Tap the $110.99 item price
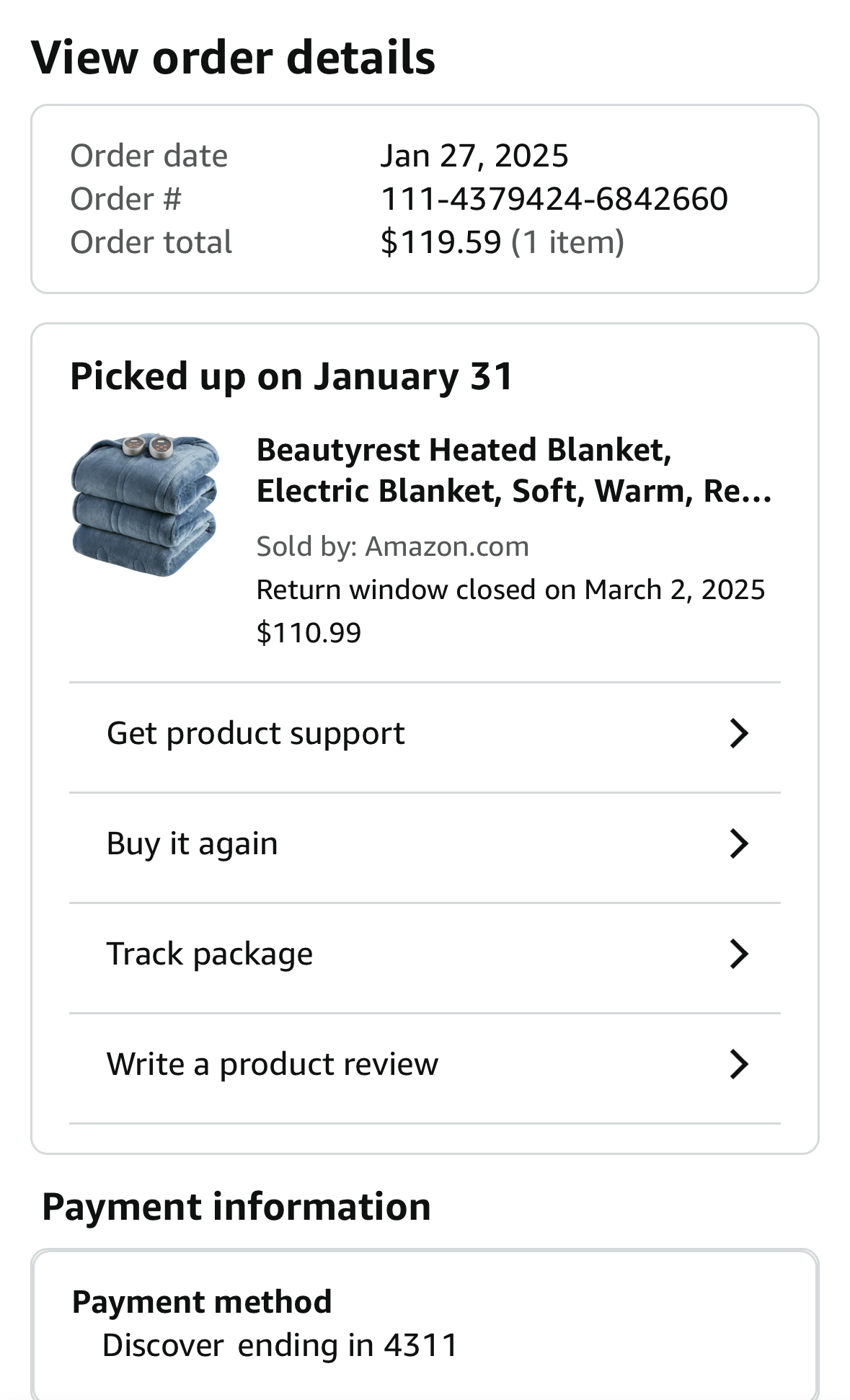 tap(309, 633)
